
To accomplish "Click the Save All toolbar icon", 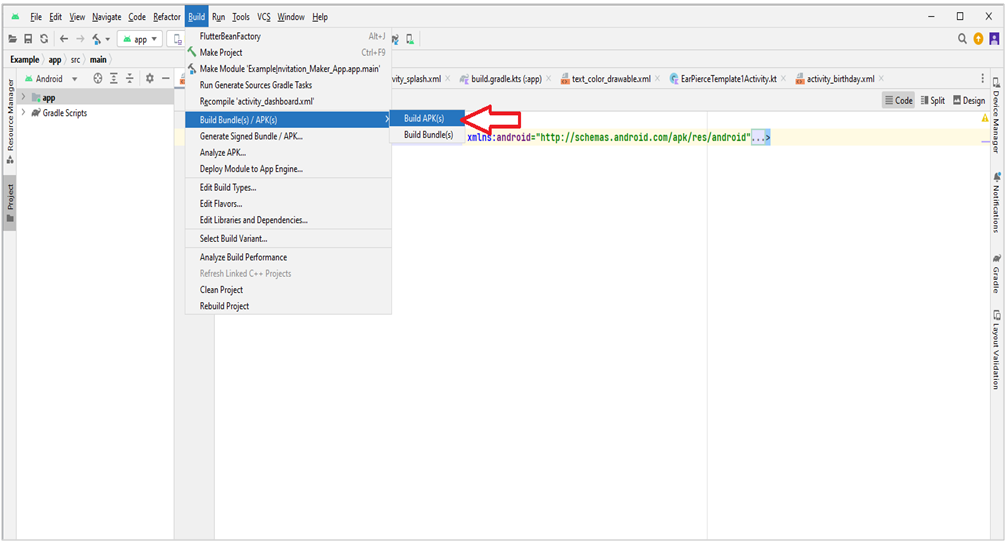I will pyautogui.click(x=28, y=39).
